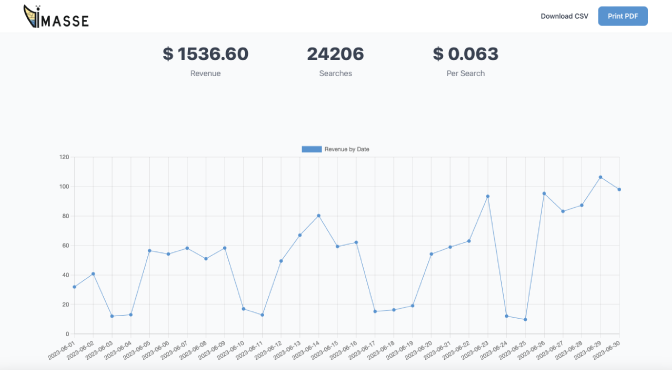Select the $ 1536.60 revenue value
The image size is (672, 370).
point(205,54)
